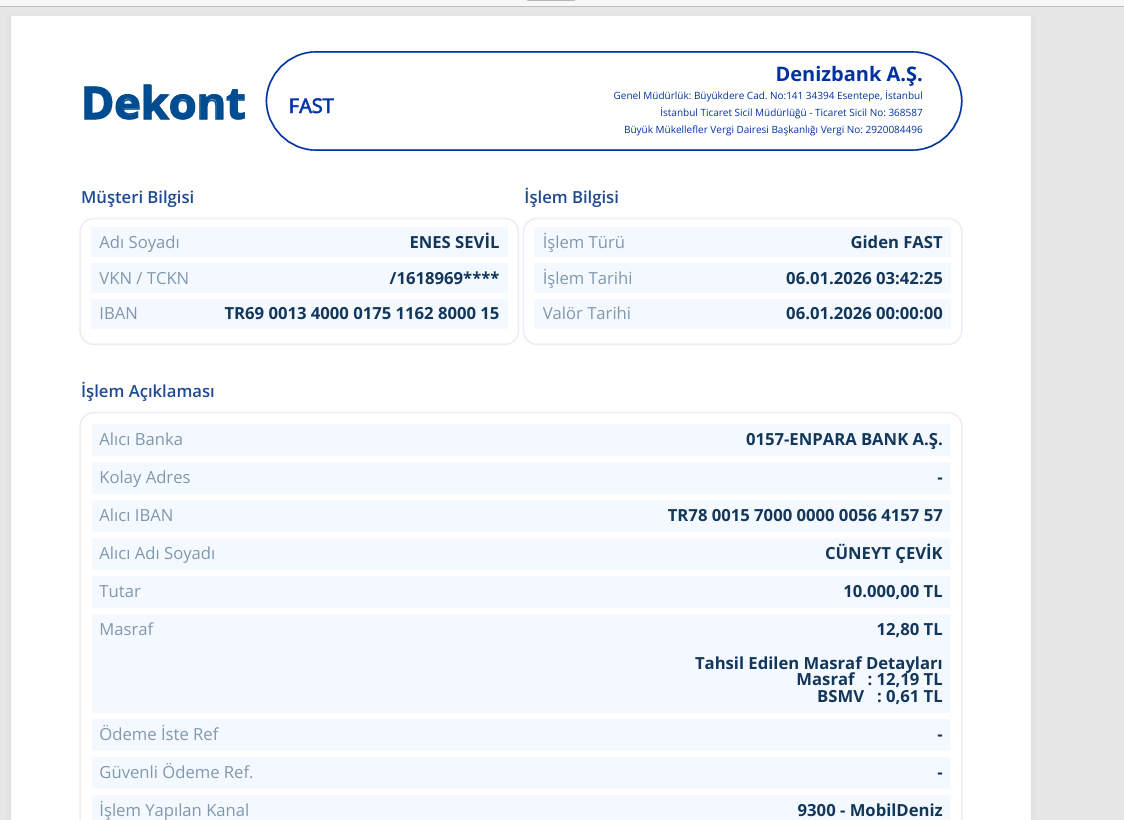Click the Valör Tarihi date value

pos(864,313)
